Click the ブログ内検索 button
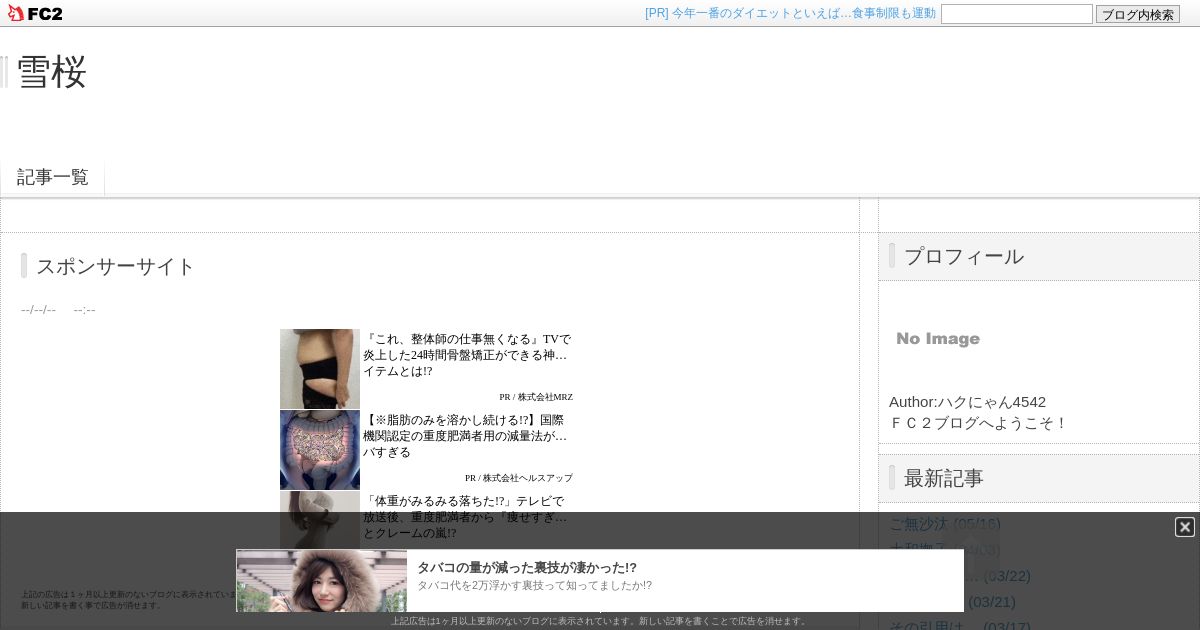 click(x=1138, y=14)
